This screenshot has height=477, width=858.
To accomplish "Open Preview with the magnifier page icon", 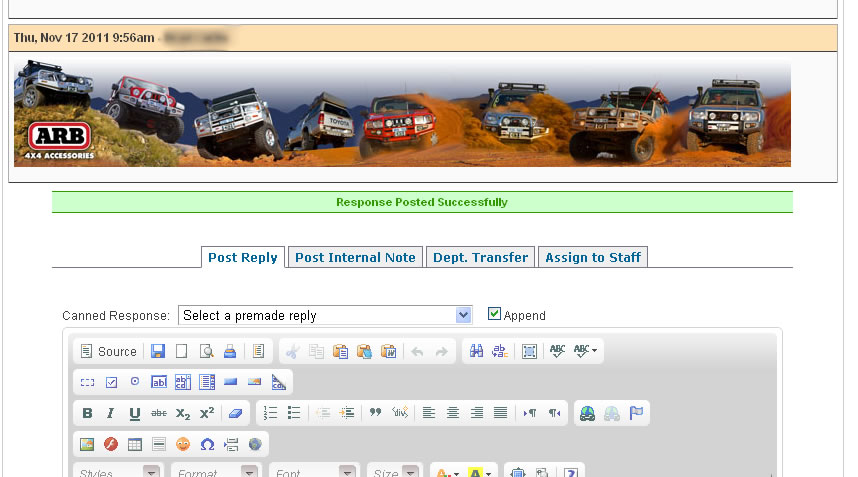I will click(206, 351).
